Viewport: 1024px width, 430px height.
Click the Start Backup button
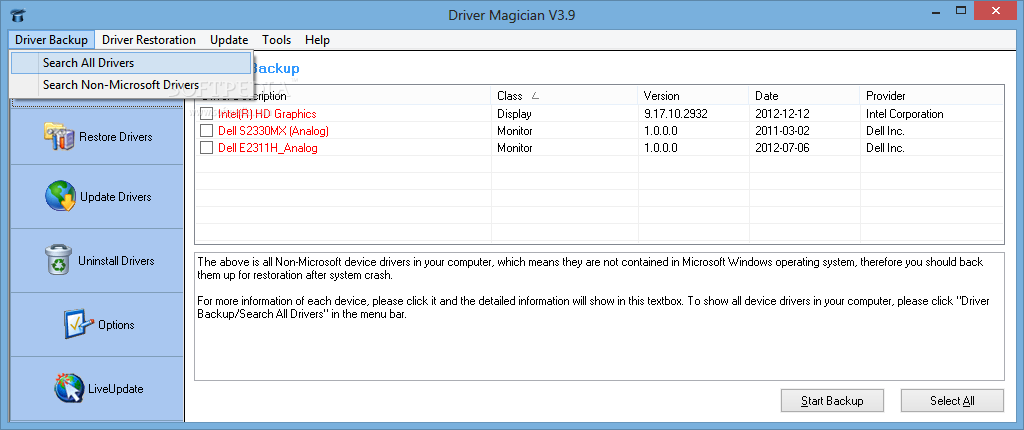(832, 401)
